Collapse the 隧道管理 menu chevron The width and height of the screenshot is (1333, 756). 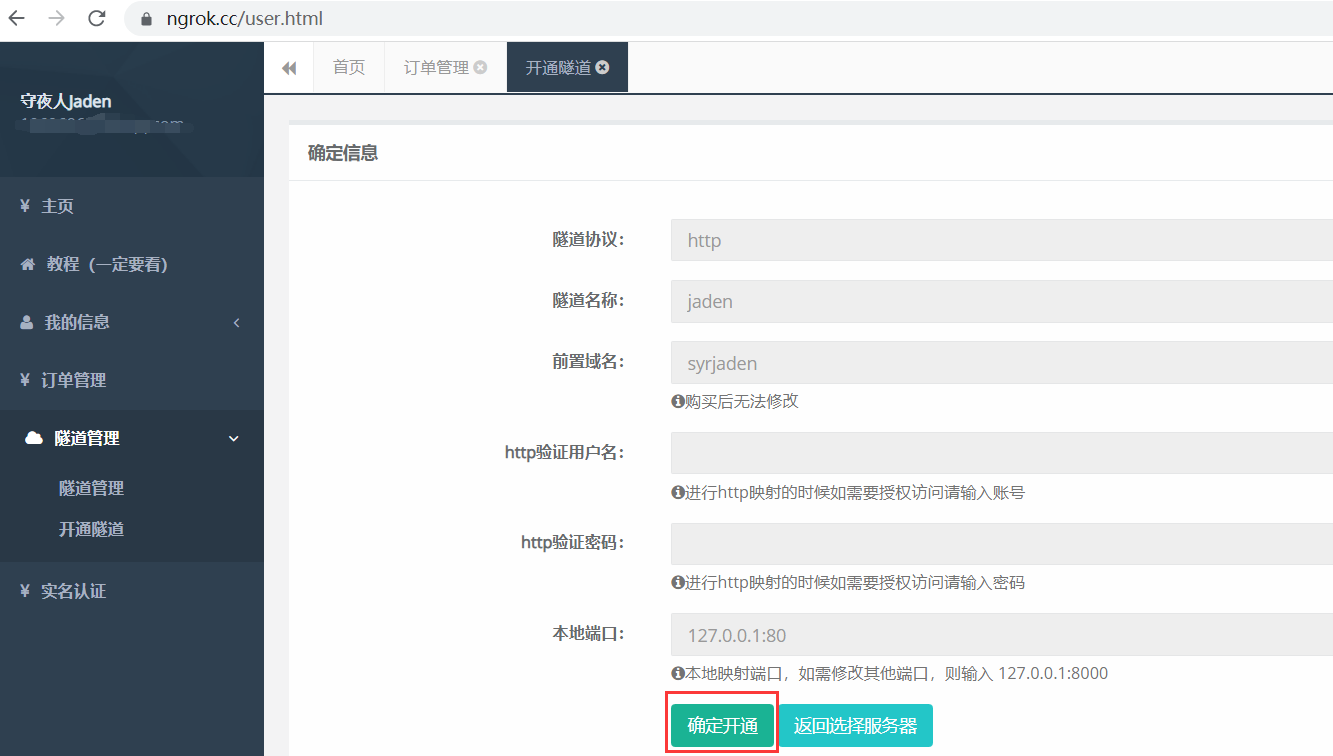pyautogui.click(x=234, y=438)
